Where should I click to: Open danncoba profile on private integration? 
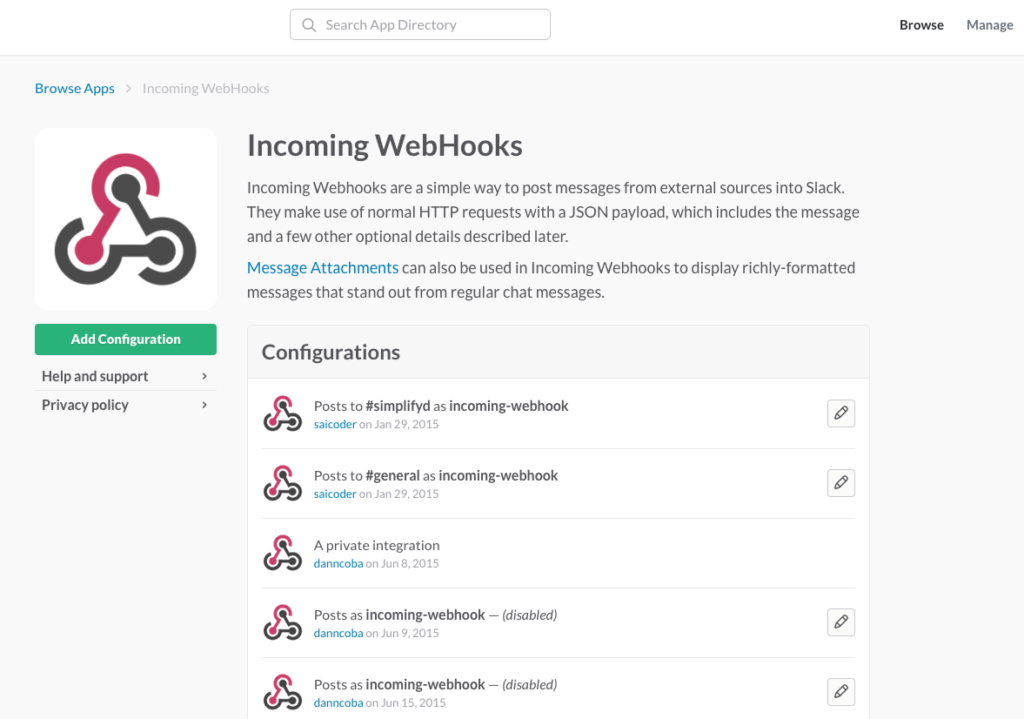pos(338,564)
